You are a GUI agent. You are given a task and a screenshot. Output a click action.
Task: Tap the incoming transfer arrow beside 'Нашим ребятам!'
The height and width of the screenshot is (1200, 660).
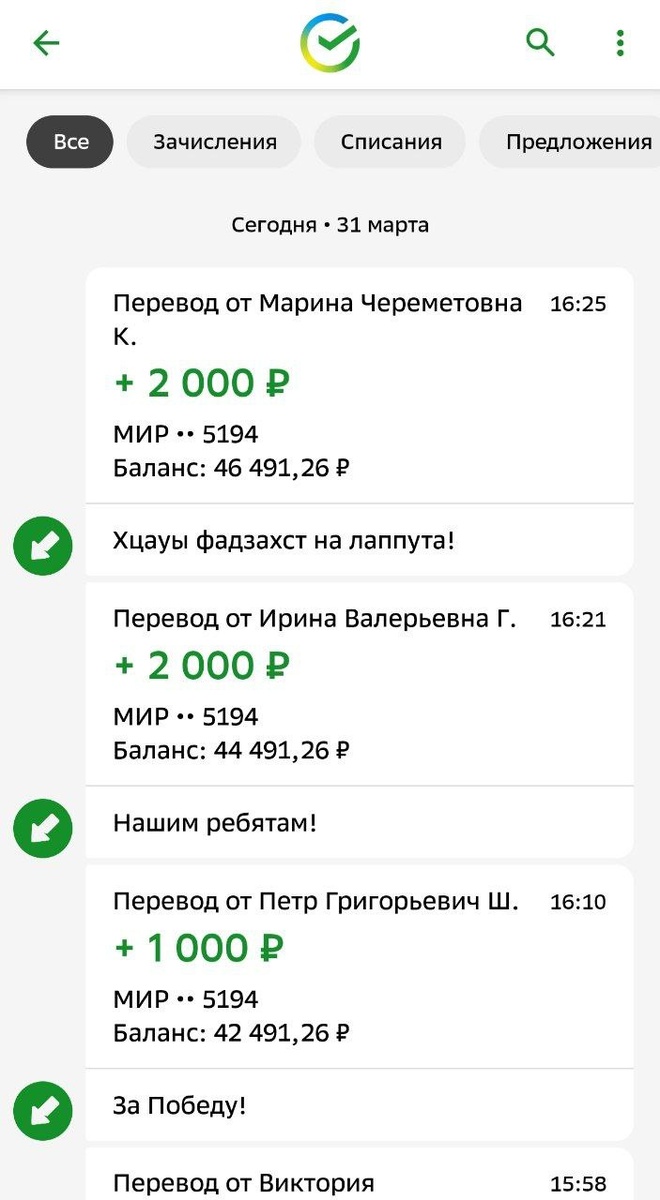[x=42, y=828]
